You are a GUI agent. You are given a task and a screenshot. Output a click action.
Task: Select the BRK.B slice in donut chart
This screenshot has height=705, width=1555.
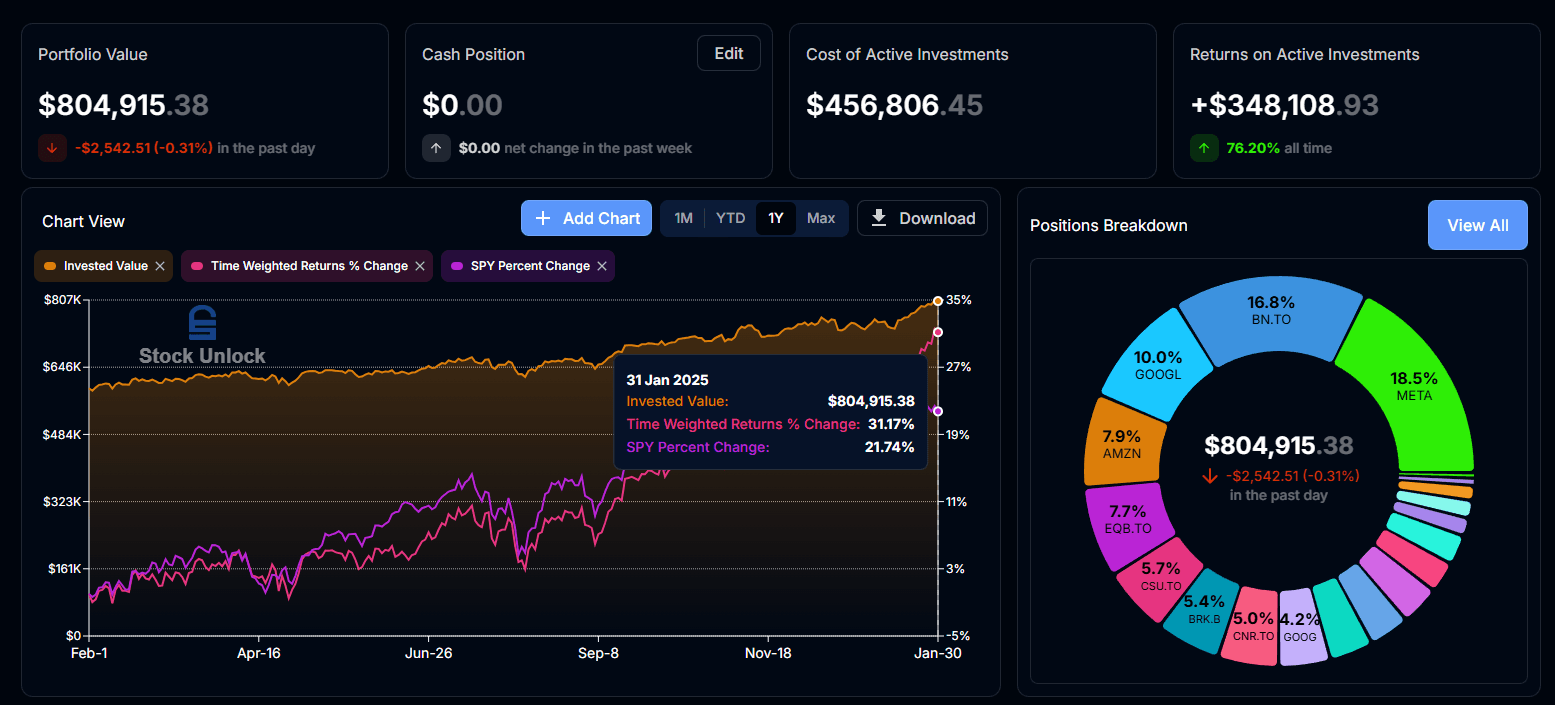coord(1205,612)
